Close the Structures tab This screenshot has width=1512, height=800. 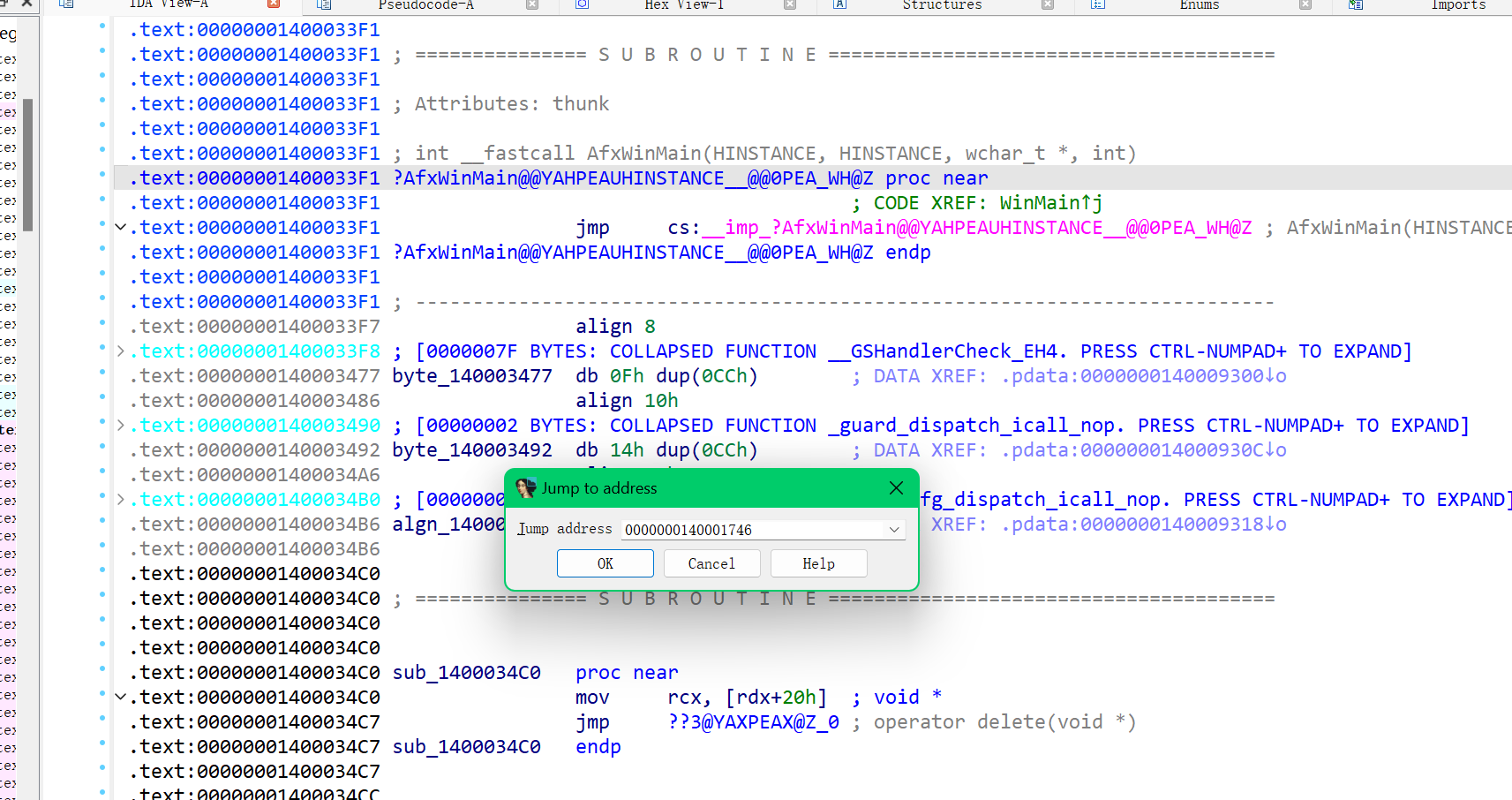(1047, 4)
